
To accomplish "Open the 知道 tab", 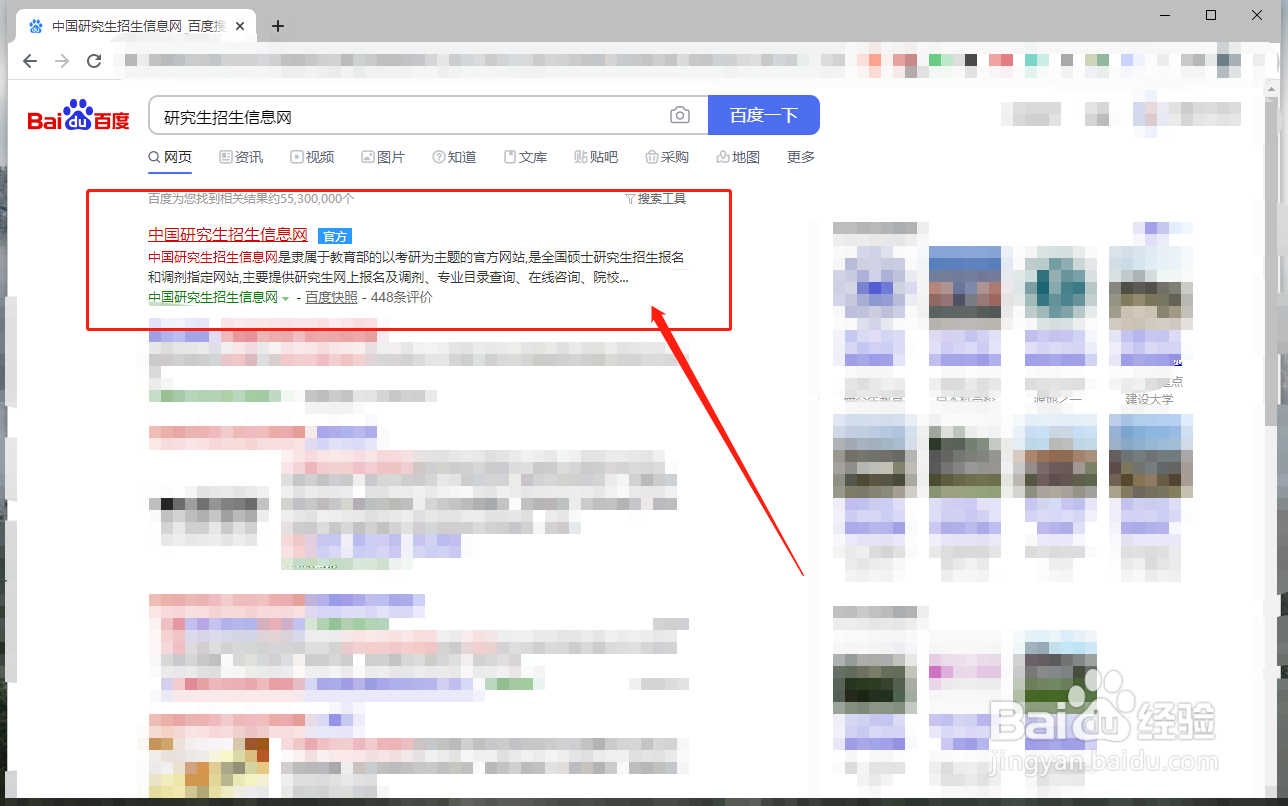I will click(x=454, y=157).
